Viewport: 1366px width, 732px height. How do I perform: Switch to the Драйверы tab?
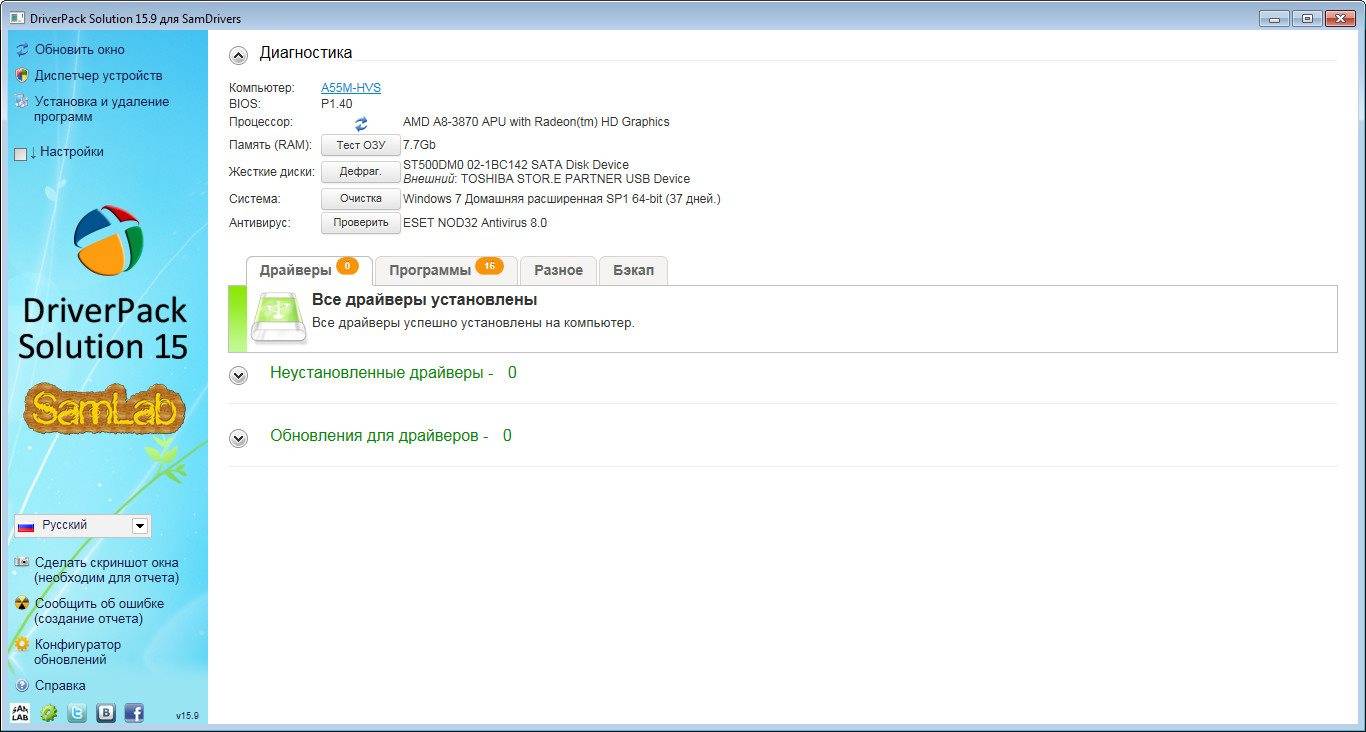[309, 270]
